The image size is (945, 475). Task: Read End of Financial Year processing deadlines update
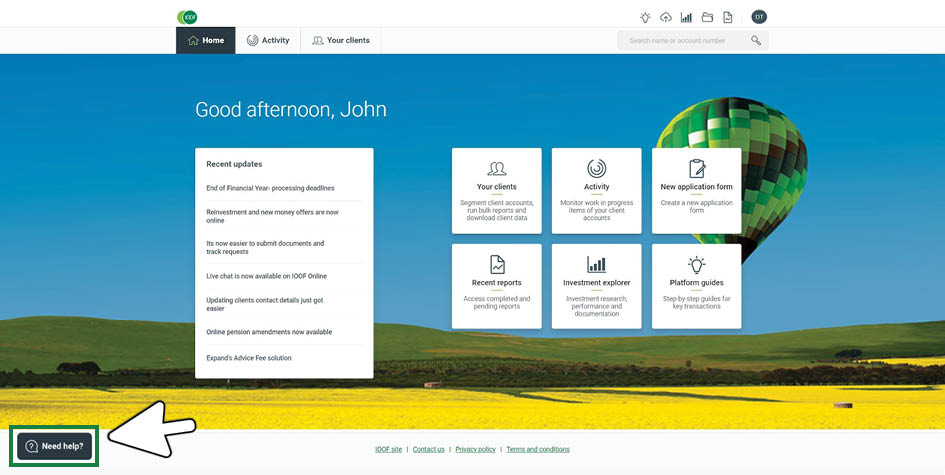pos(270,188)
